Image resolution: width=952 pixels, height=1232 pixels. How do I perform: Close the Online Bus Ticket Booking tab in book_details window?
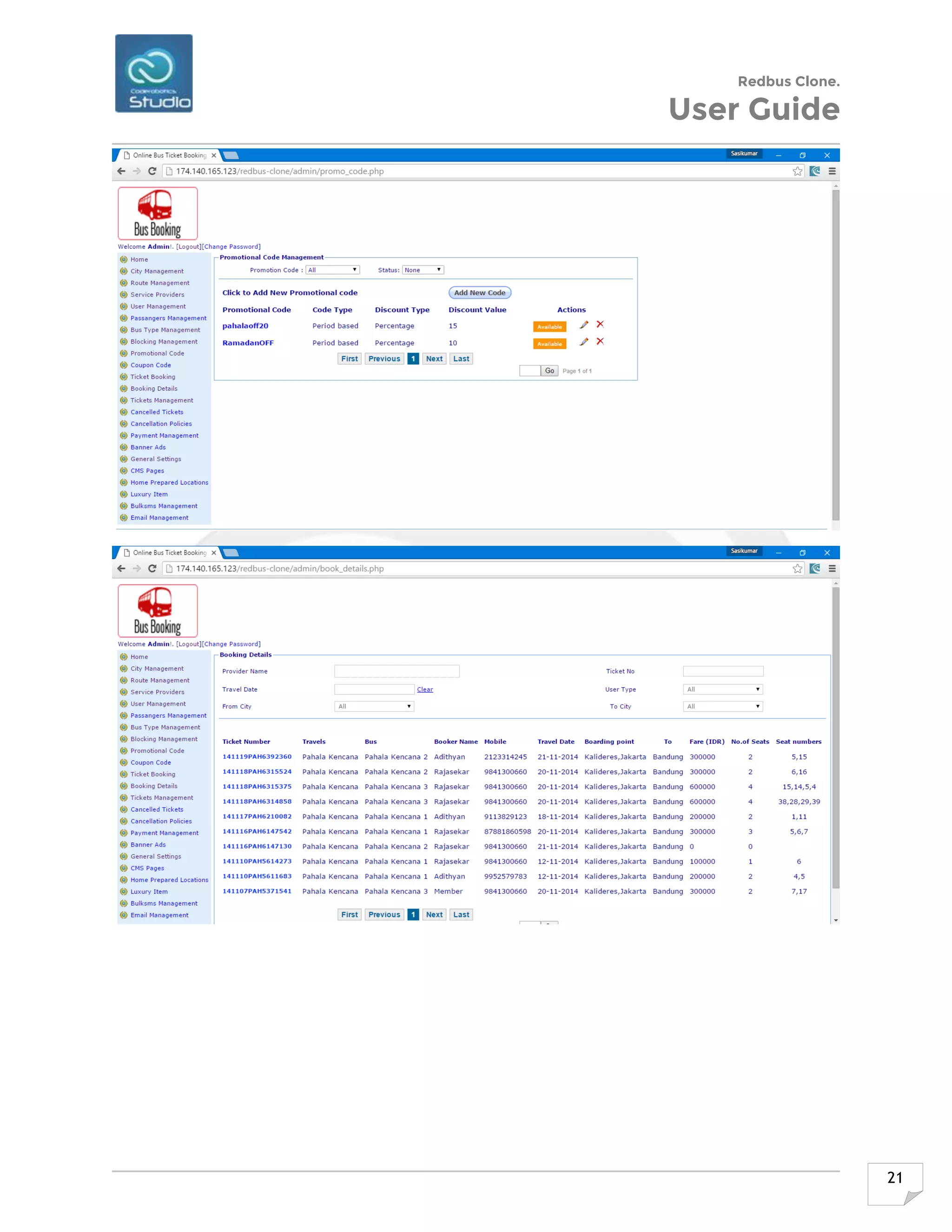[x=214, y=553]
